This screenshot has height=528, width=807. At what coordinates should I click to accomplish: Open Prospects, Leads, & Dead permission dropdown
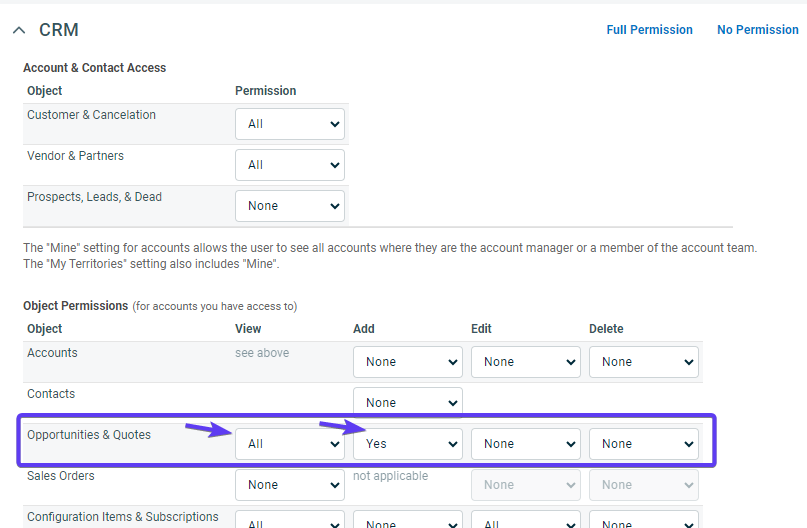point(290,206)
